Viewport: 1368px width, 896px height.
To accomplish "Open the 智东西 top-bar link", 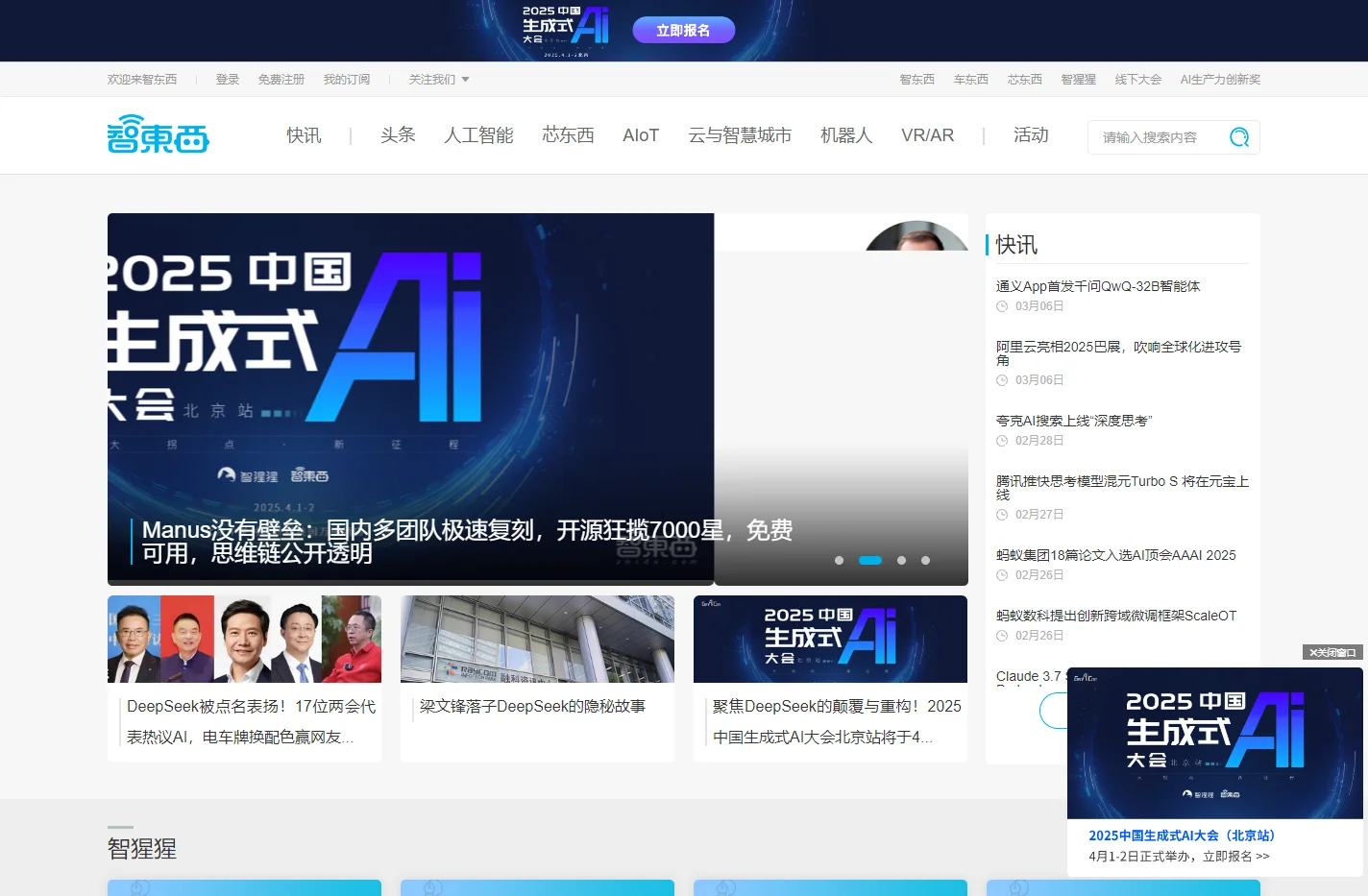I will click(917, 80).
